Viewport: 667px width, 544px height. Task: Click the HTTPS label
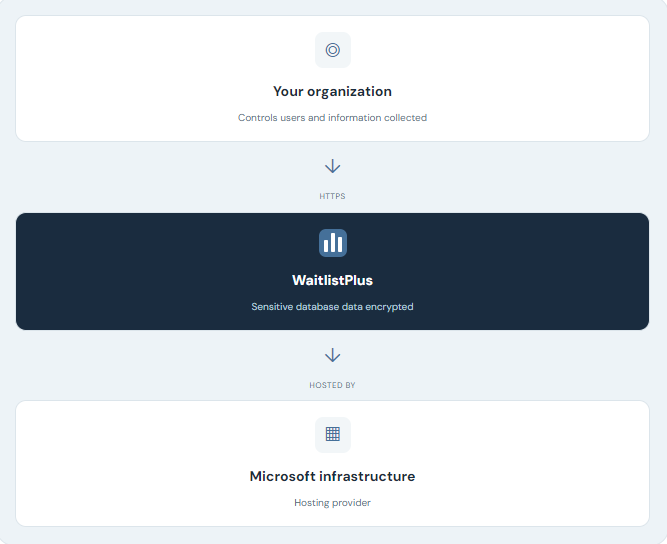pyautogui.click(x=332, y=196)
